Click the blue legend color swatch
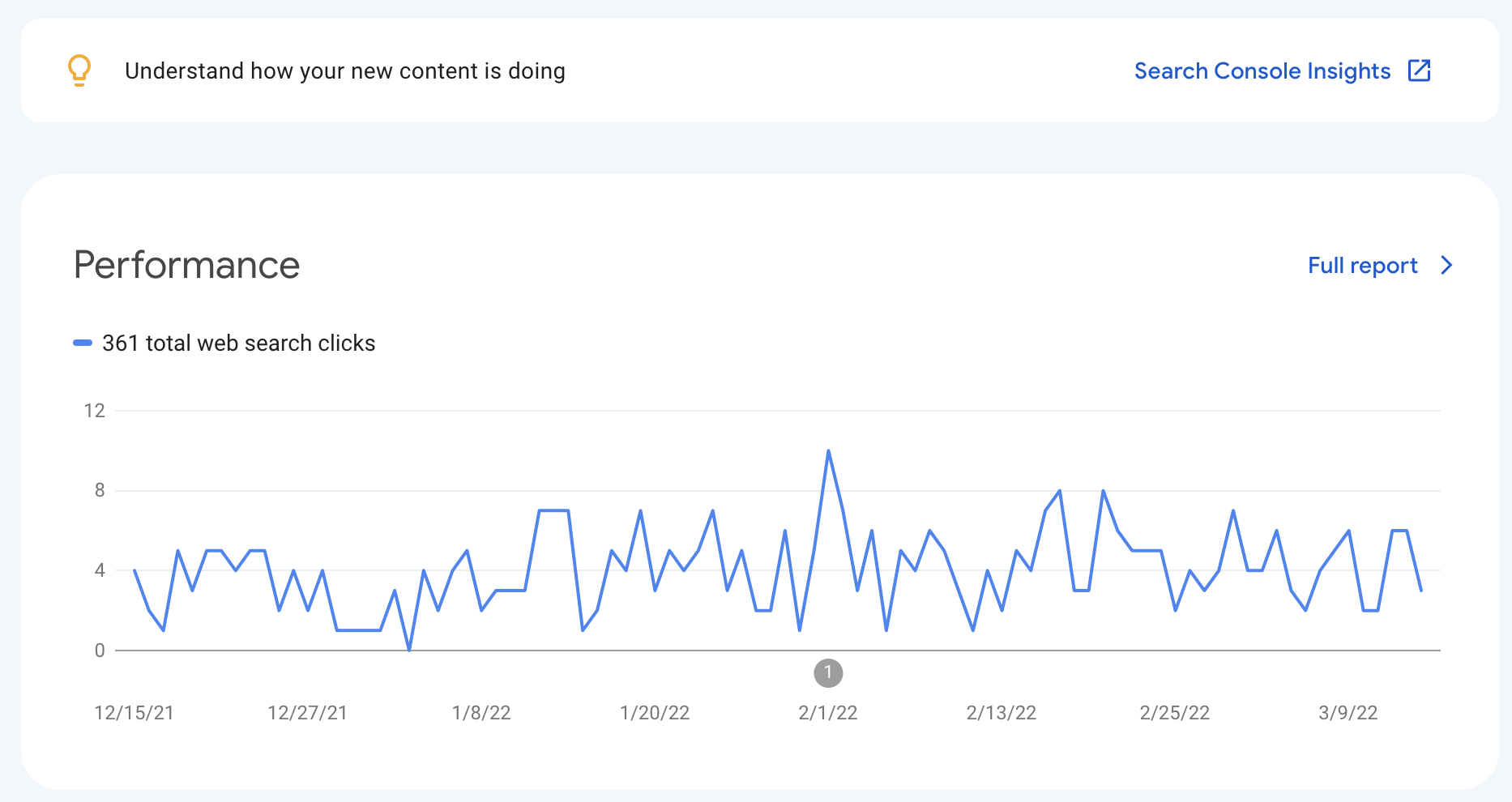The width and height of the screenshot is (1512, 802). pyautogui.click(x=83, y=343)
